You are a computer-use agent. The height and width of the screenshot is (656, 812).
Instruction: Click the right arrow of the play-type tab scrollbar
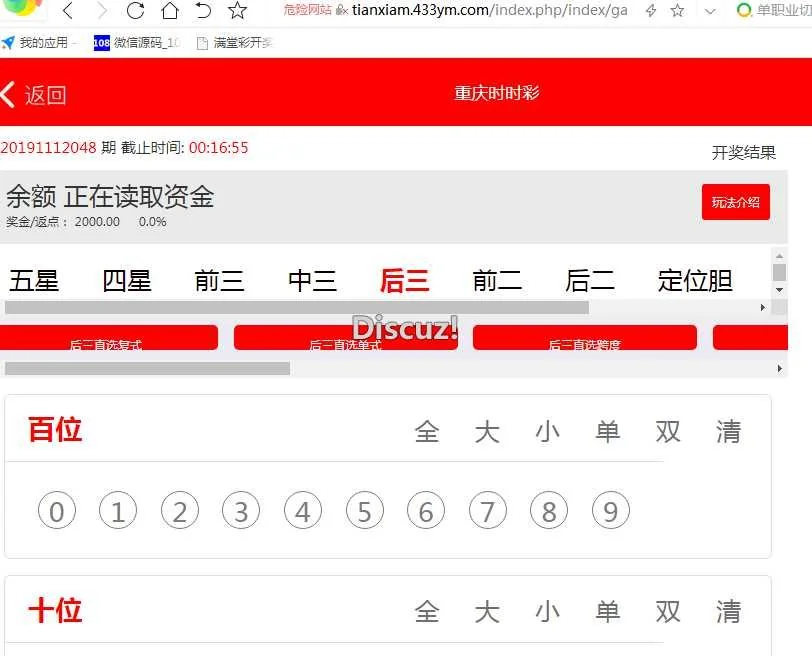pyautogui.click(x=763, y=308)
